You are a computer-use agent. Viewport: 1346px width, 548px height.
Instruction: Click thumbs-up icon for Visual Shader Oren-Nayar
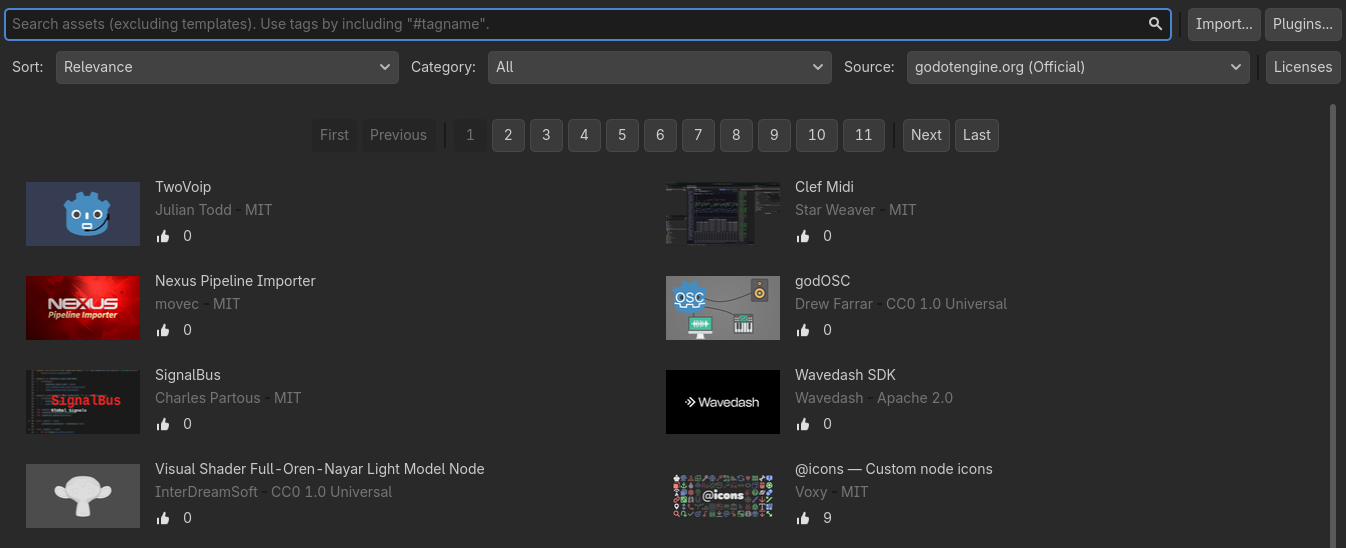163,519
